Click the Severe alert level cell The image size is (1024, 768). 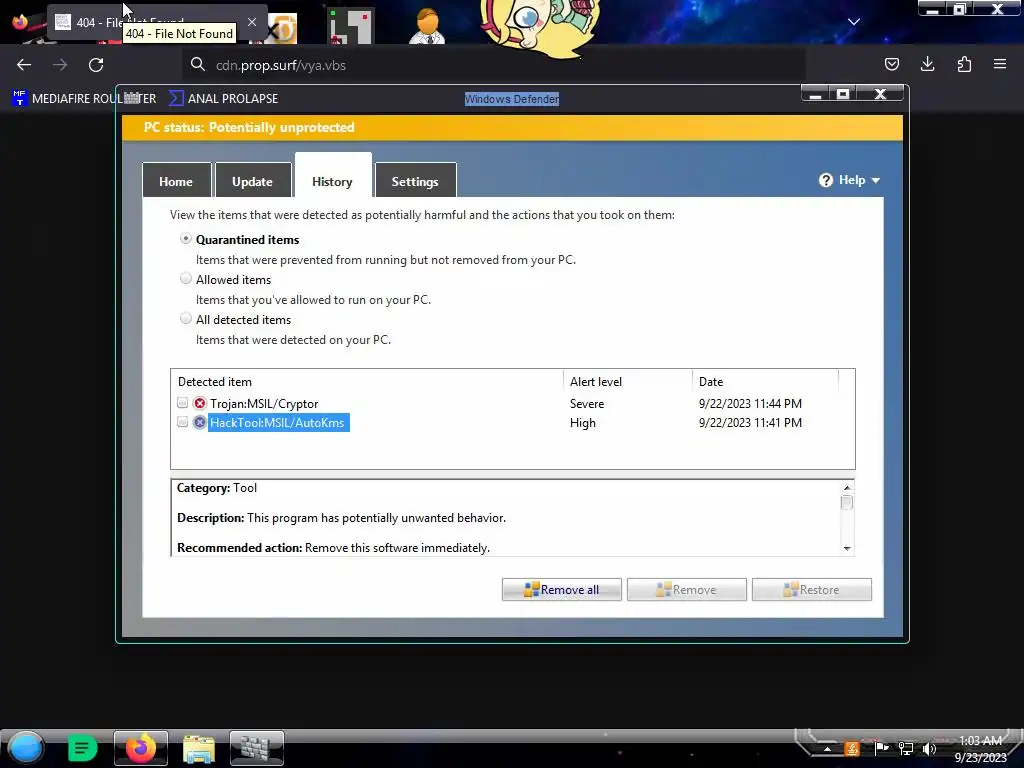[x=587, y=404]
